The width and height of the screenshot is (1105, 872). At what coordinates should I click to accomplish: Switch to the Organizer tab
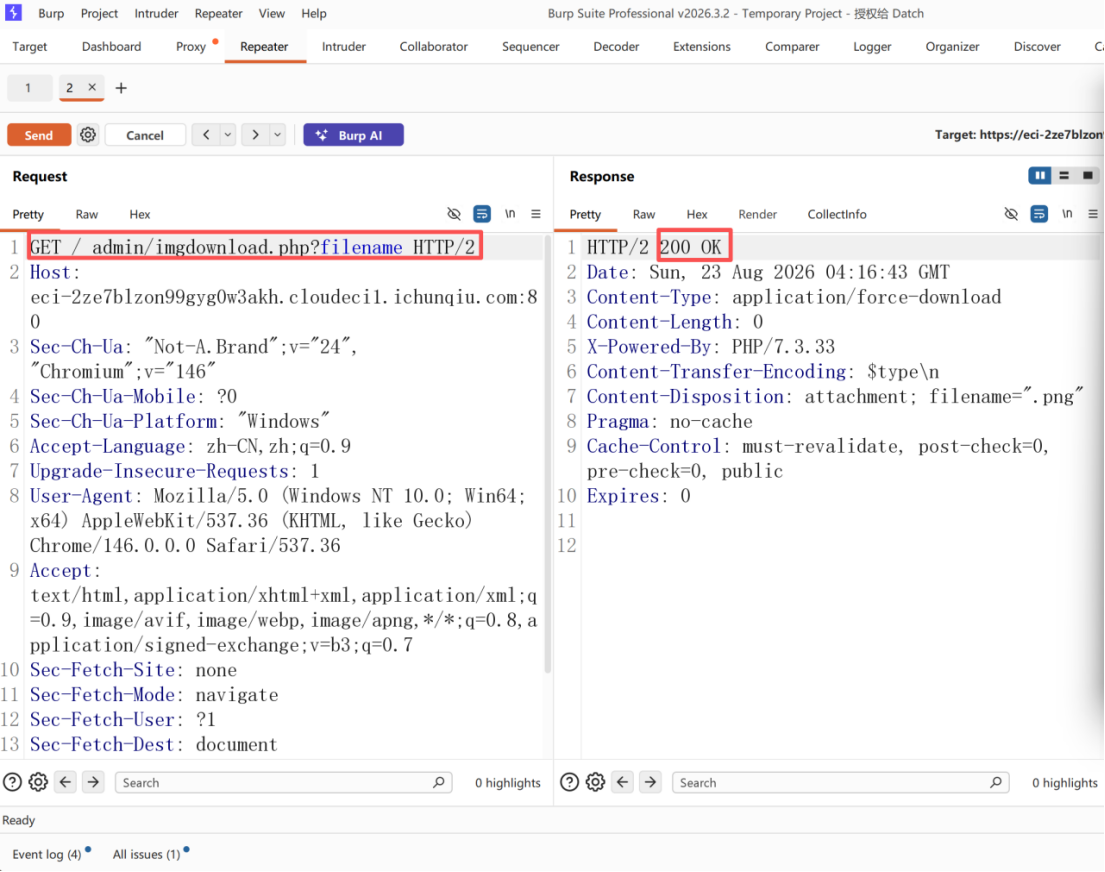point(952,47)
